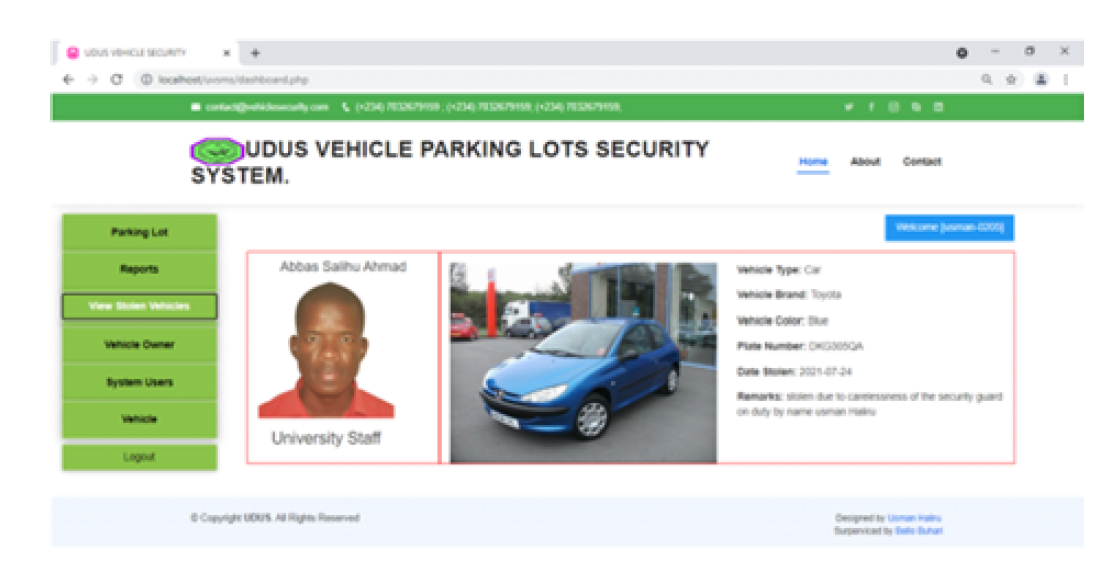1109x582 pixels.
Task: Open the Instagram icon in the green bar
Action: (894, 107)
